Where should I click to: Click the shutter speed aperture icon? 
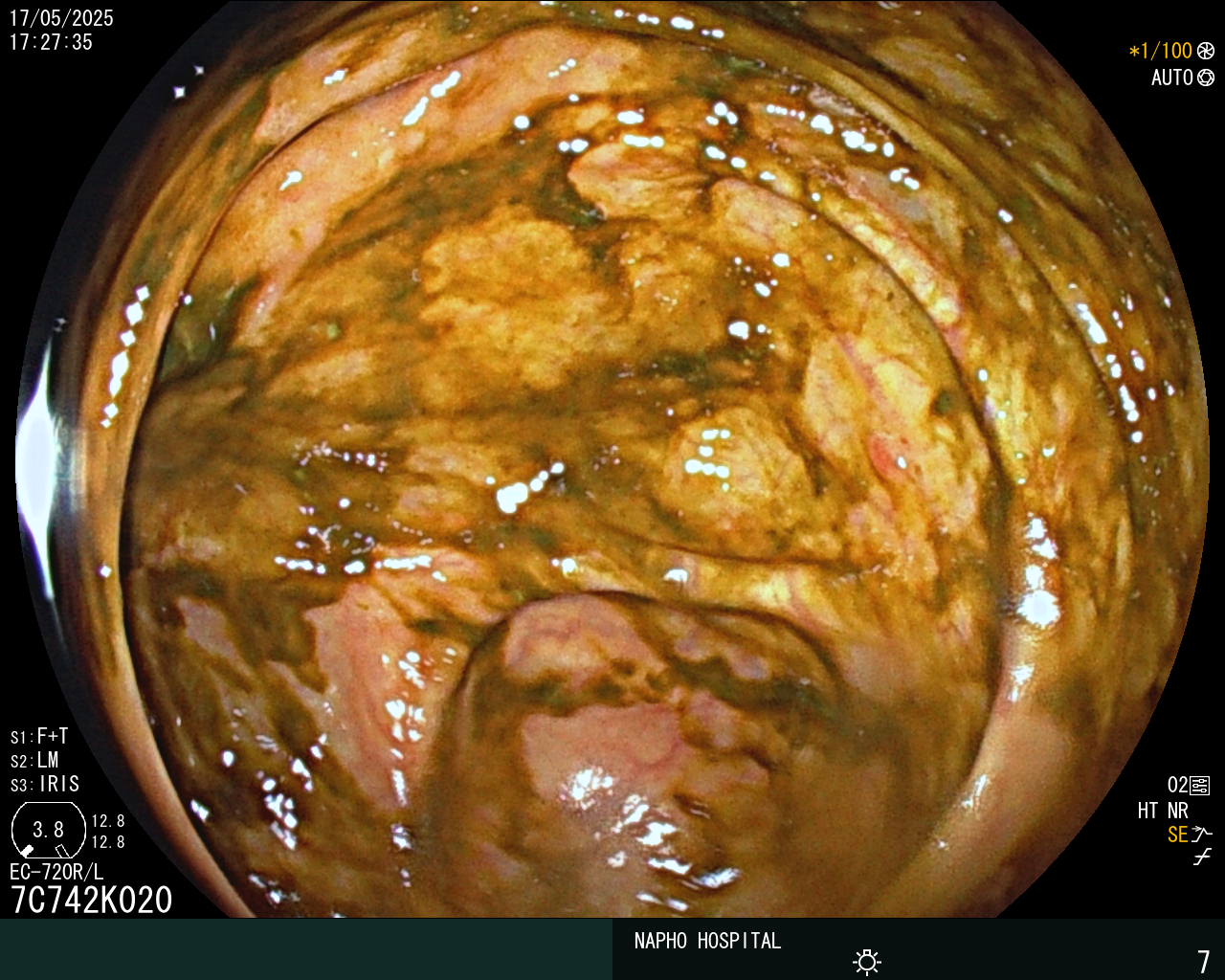[1206, 51]
